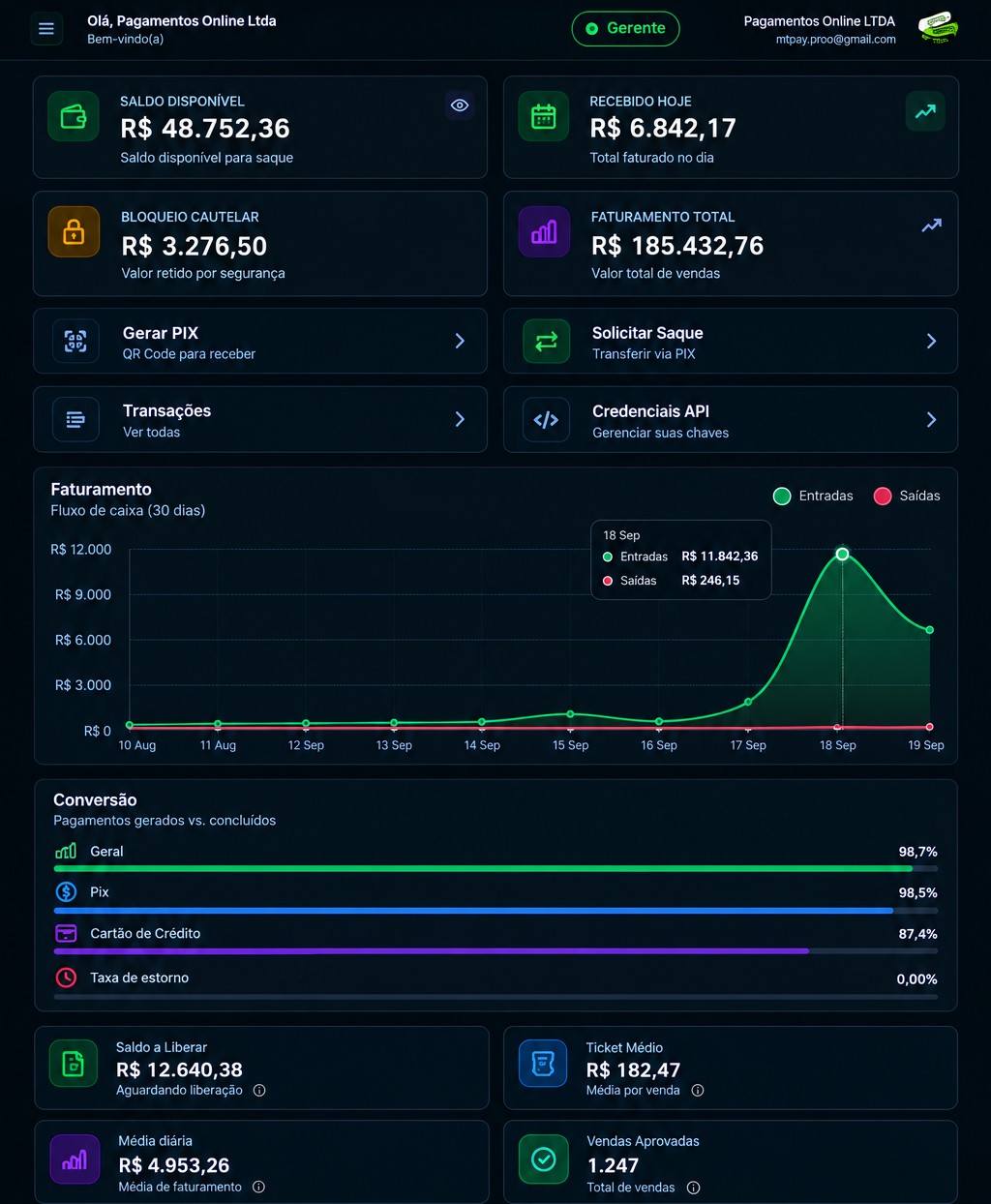Show info for Média por venda
Screen dimensions: 991x1204
pos(698,1090)
